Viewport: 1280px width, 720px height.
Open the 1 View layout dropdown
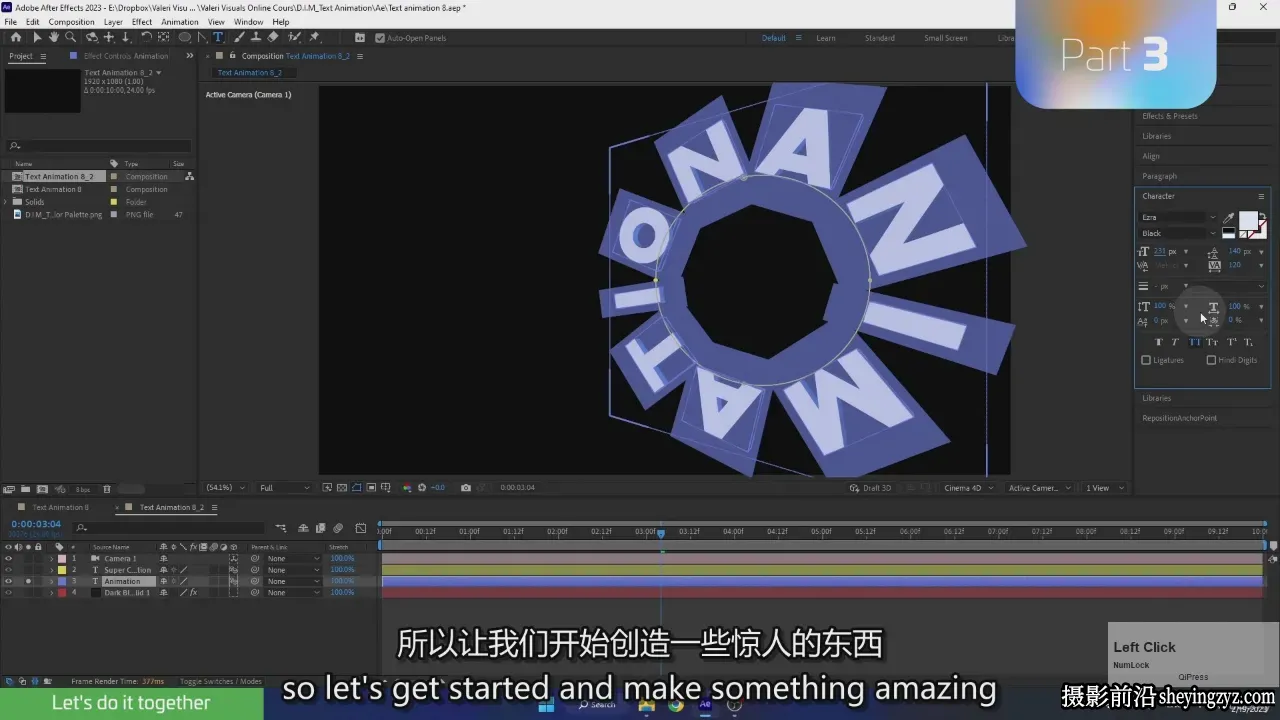(1105, 488)
